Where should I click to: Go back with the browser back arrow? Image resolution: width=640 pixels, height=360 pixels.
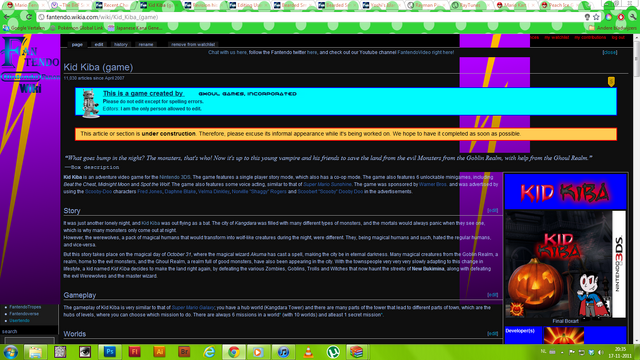tap(7, 17)
